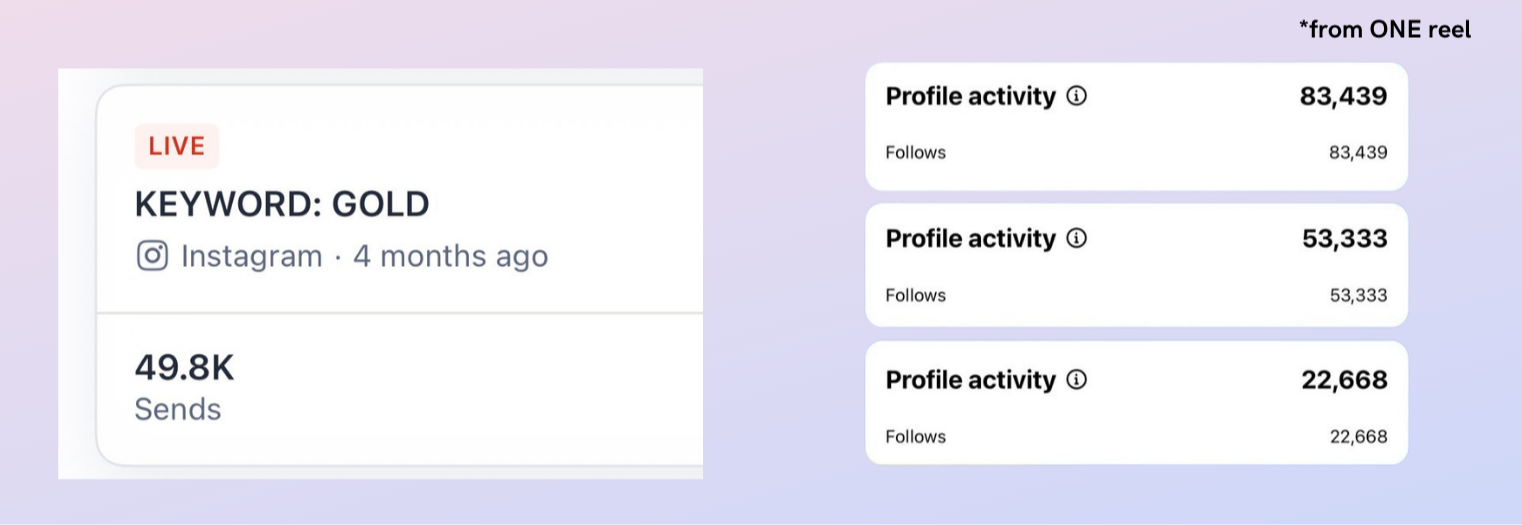This screenshot has height=525, width=1522.
Task: Select the 49.8K sends figure
Action: pyautogui.click(x=184, y=368)
